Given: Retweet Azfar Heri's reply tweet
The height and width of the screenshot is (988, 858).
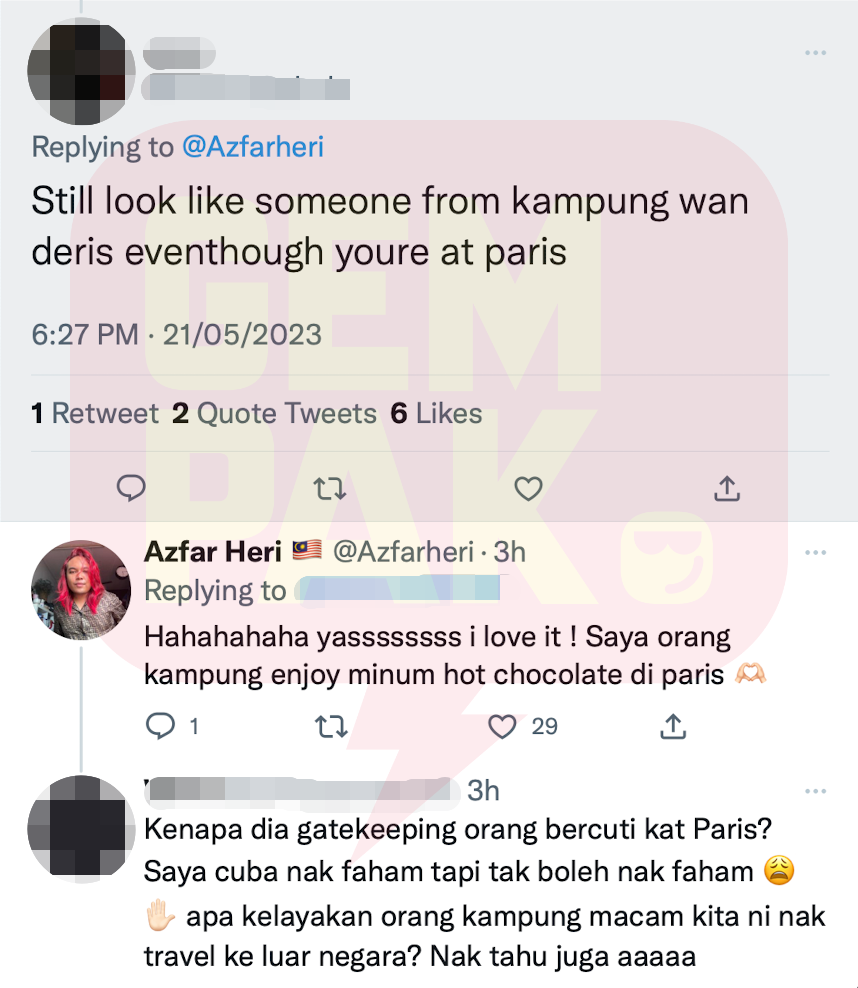Looking at the screenshot, I should click(x=331, y=726).
